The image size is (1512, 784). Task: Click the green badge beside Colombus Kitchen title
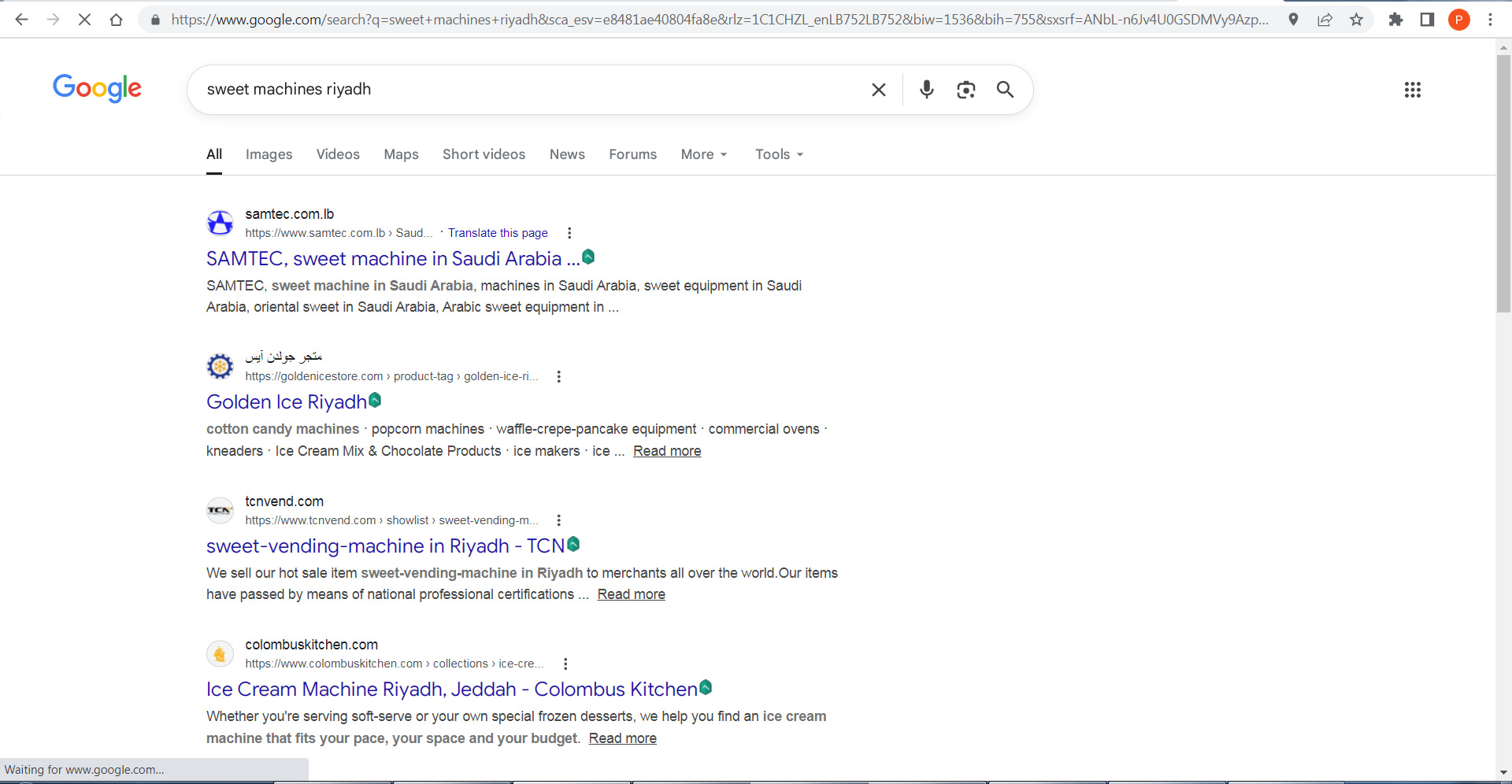706,687
